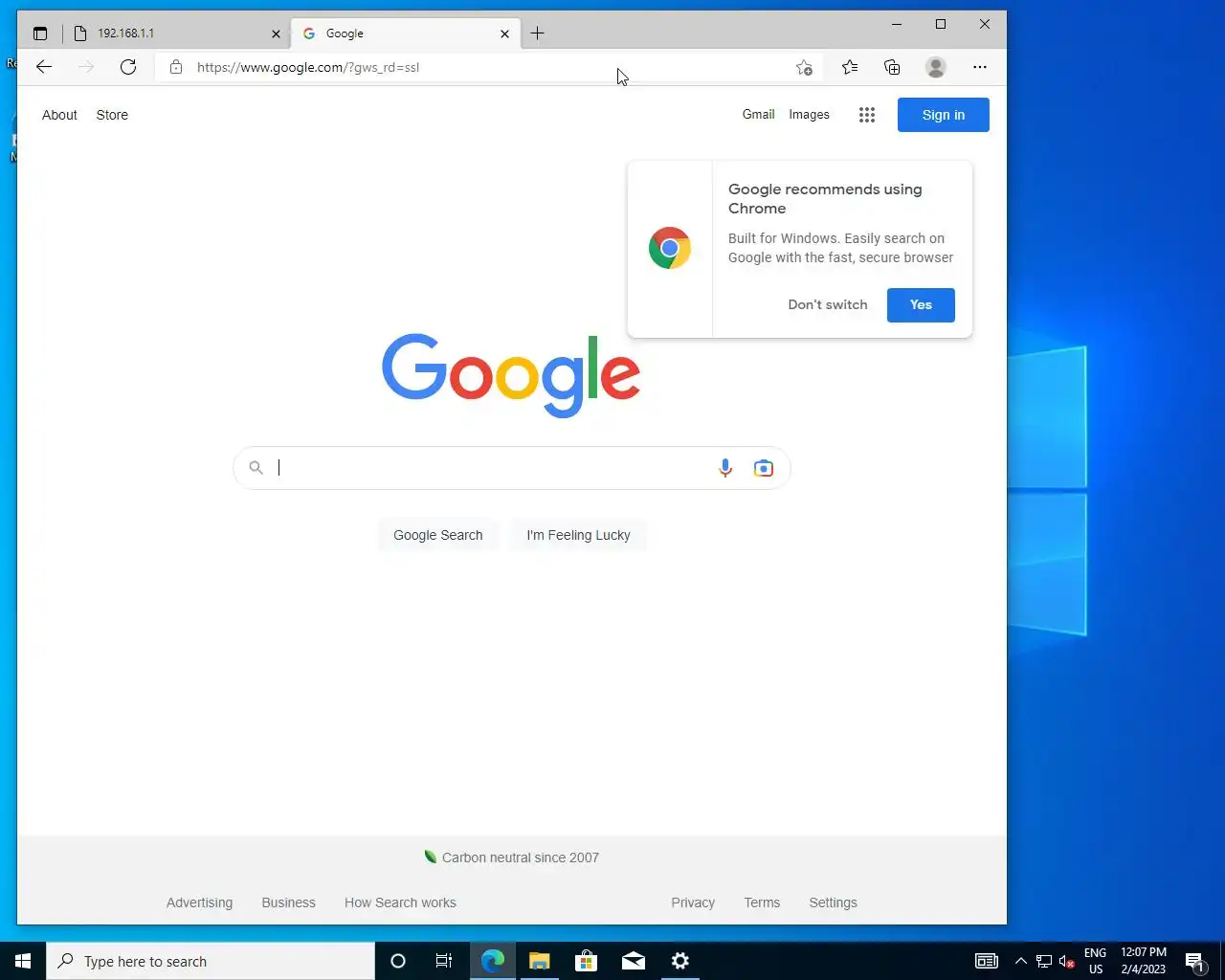1225x980 pixels.
Task: Open the Store link
Action: pos(112,115)
